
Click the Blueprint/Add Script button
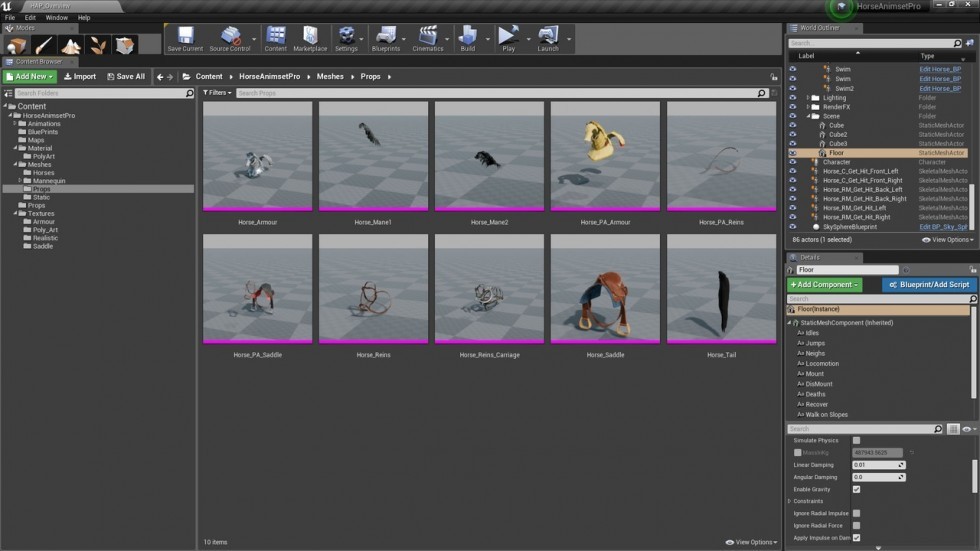pyautogui.click(x=929, y=285)
